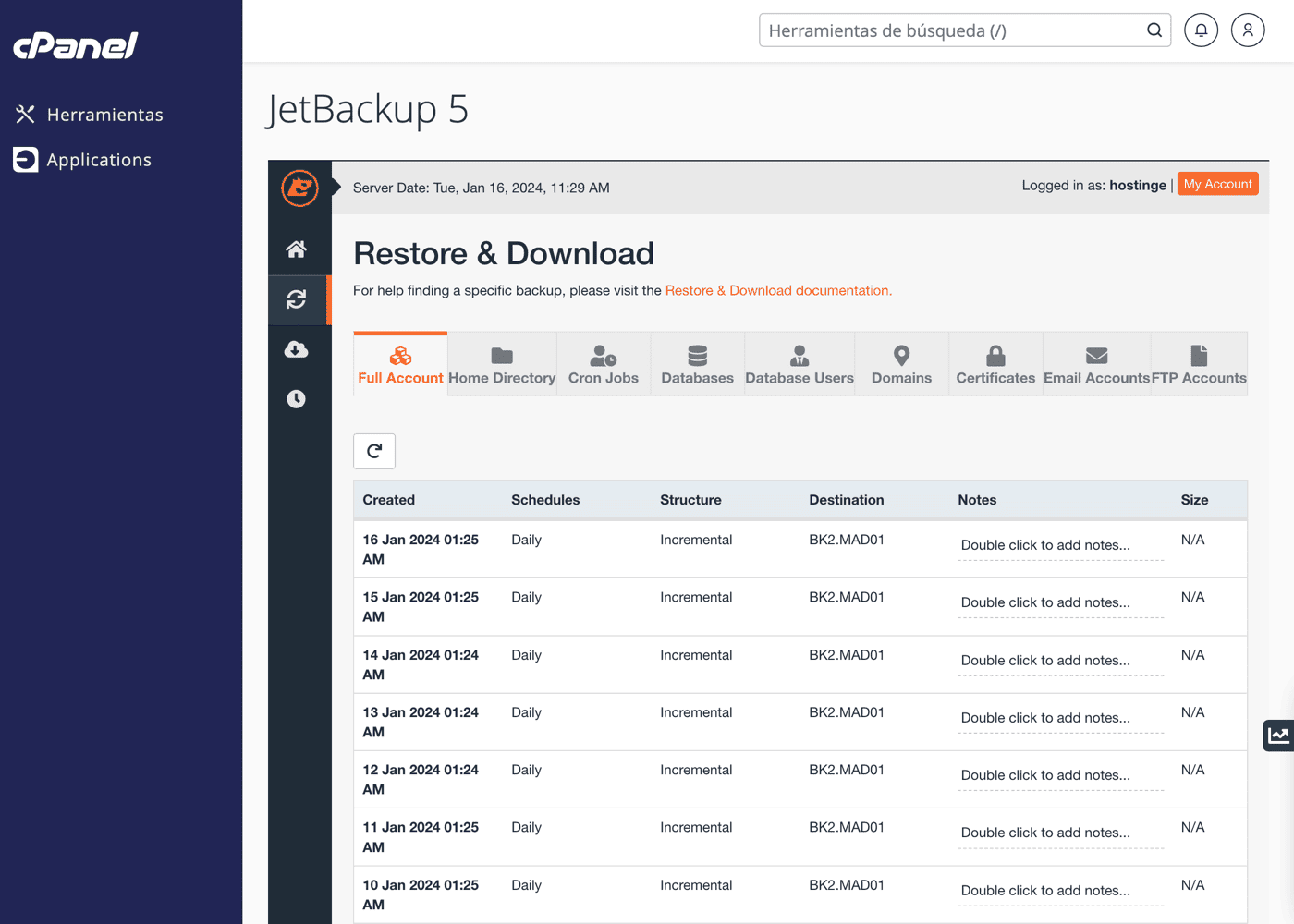Click notes field for 13 Jan backup
The image size is (1294, 924).
click(1060, 719)
